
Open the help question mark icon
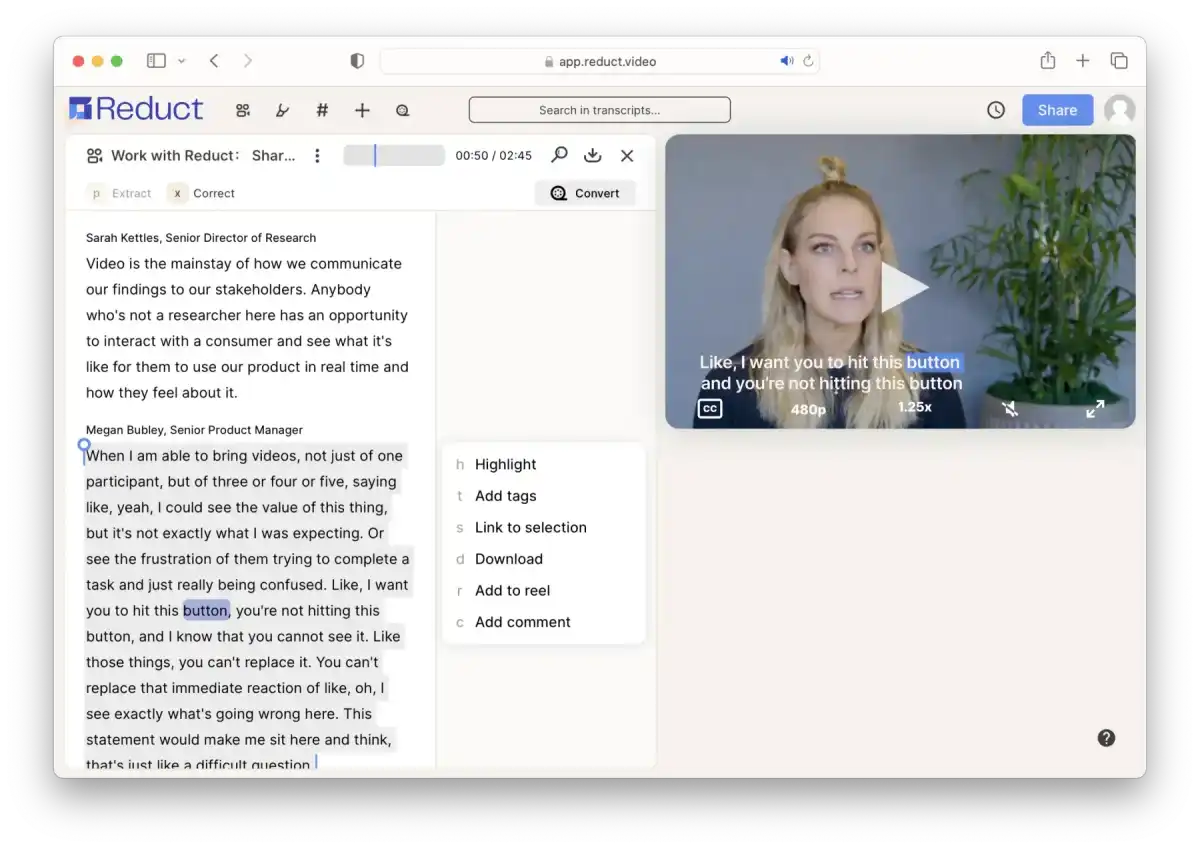1106,738
